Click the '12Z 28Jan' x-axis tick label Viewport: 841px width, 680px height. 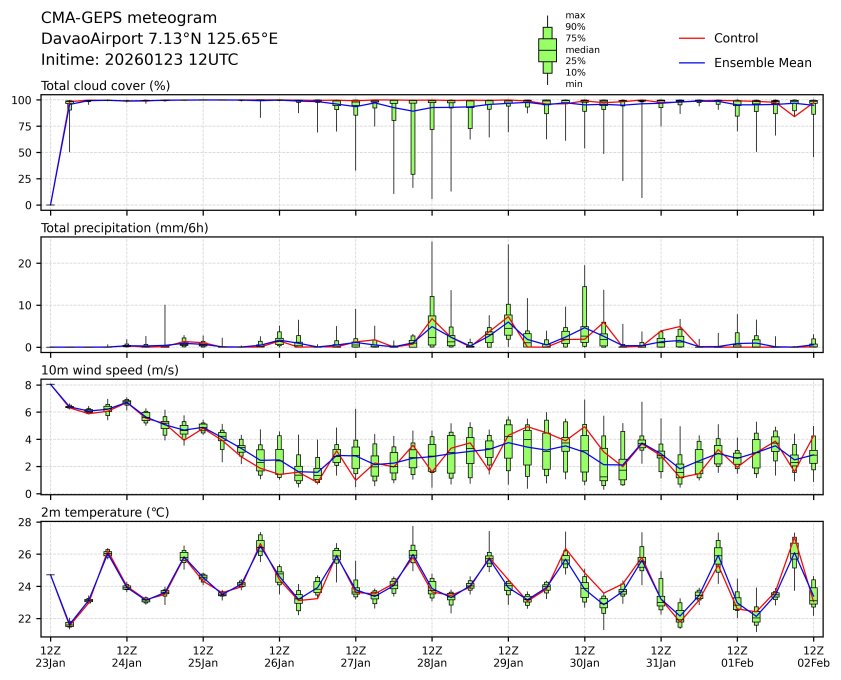432,656
